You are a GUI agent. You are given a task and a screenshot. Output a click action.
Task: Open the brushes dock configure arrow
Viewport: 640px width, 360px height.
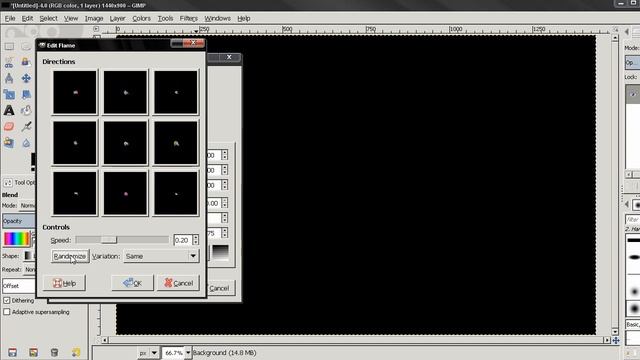click(x=627, y=204)
